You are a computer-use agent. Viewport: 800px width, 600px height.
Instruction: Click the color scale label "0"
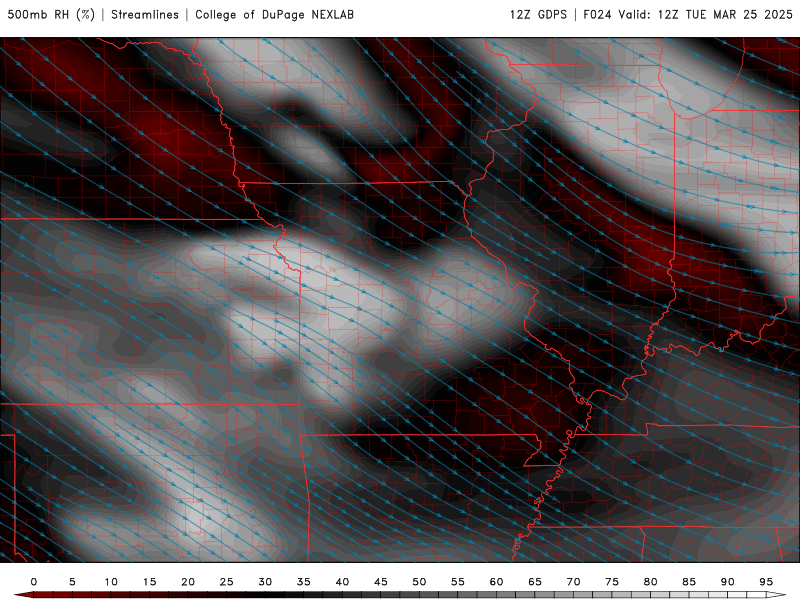34,582
